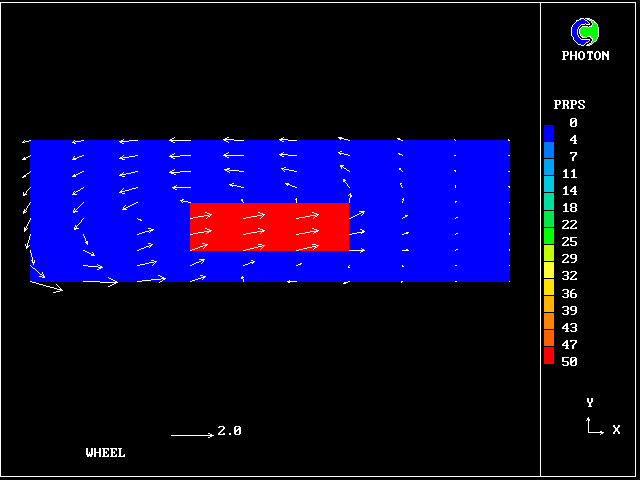This screenshot has width=640, height=480.
Task: Click the X-Y axis orientation indicator
Action: pos(595,426)
